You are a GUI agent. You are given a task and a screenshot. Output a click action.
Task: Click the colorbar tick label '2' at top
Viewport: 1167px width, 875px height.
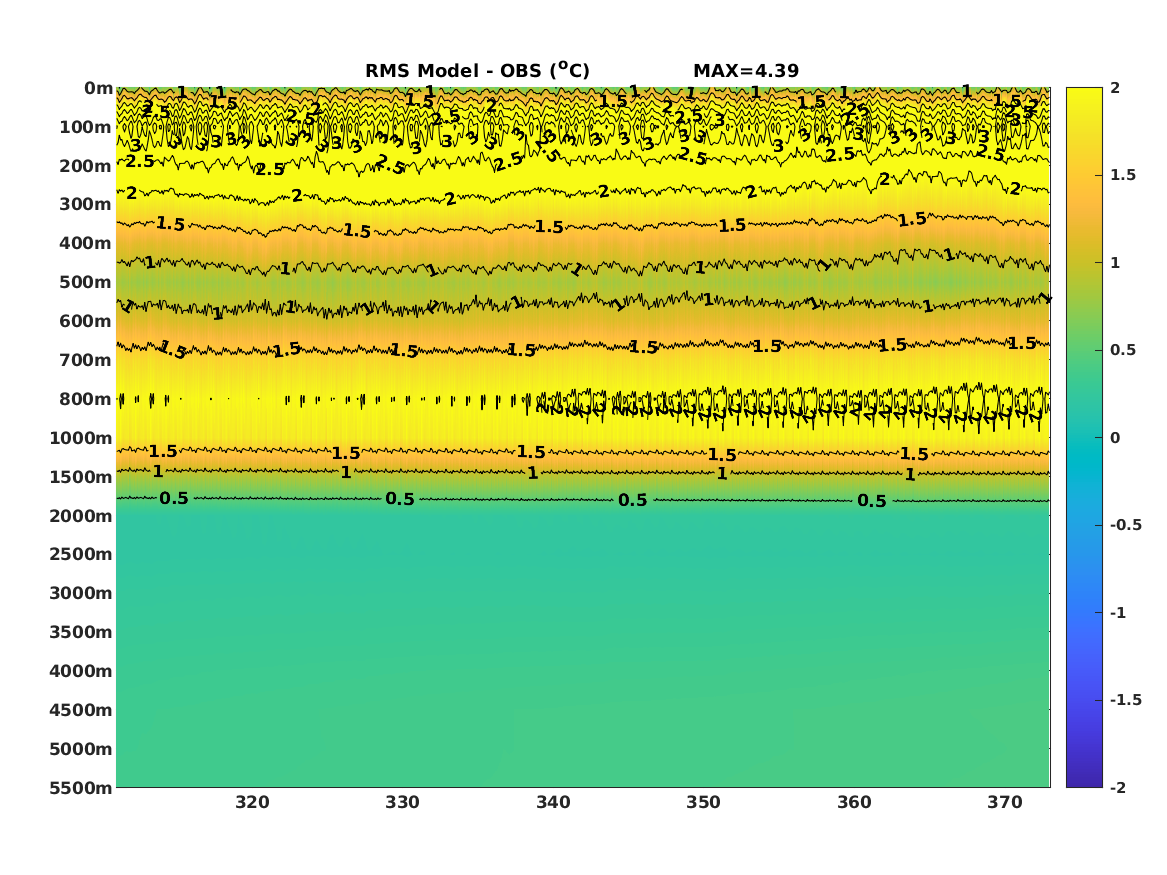point(1115,88)
